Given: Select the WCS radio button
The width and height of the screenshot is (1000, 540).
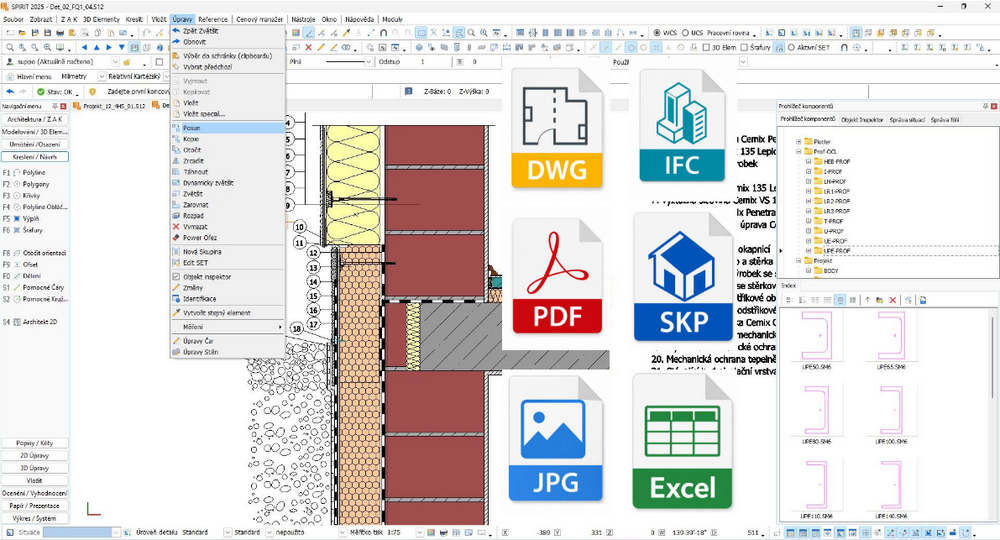Looking at the screenshot, I should pyautogui.click(x=657, y=33).
